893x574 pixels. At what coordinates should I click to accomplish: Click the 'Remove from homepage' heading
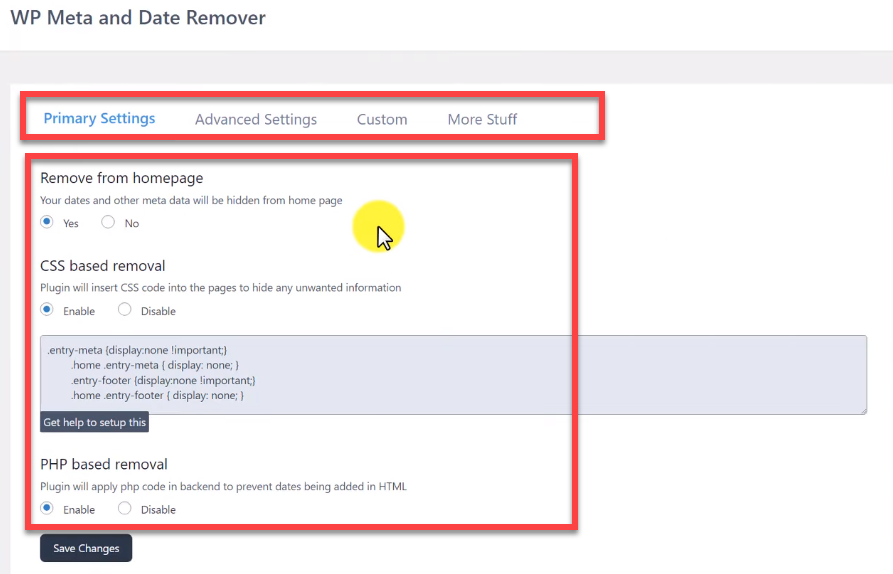pyautogui.click(x=121, y=178)
